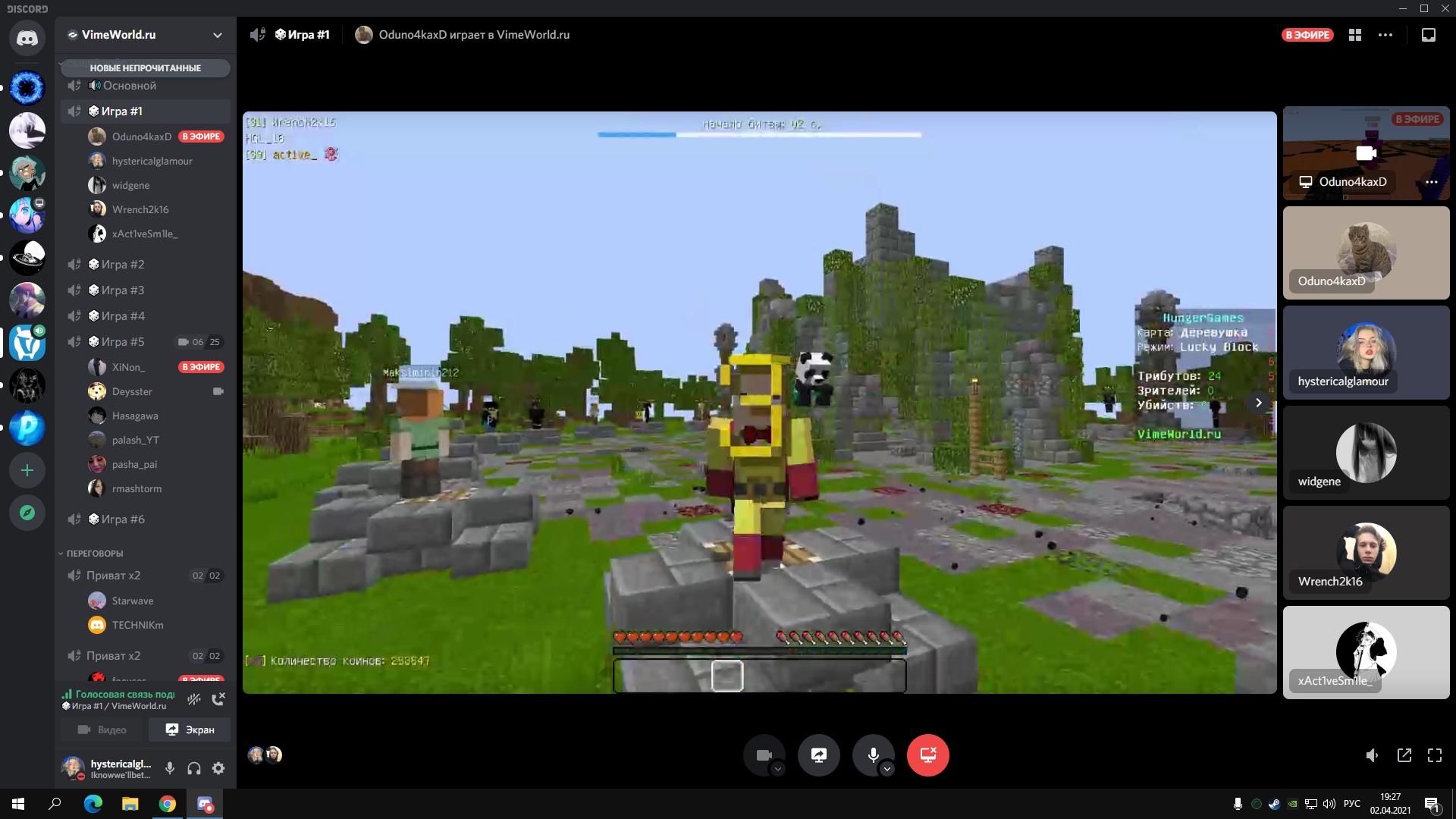The height and width of the screenshot is (819, 1456).
Task: Open File Explorer from taskbar
Action: pyautogui.click(x=130, y=804)
